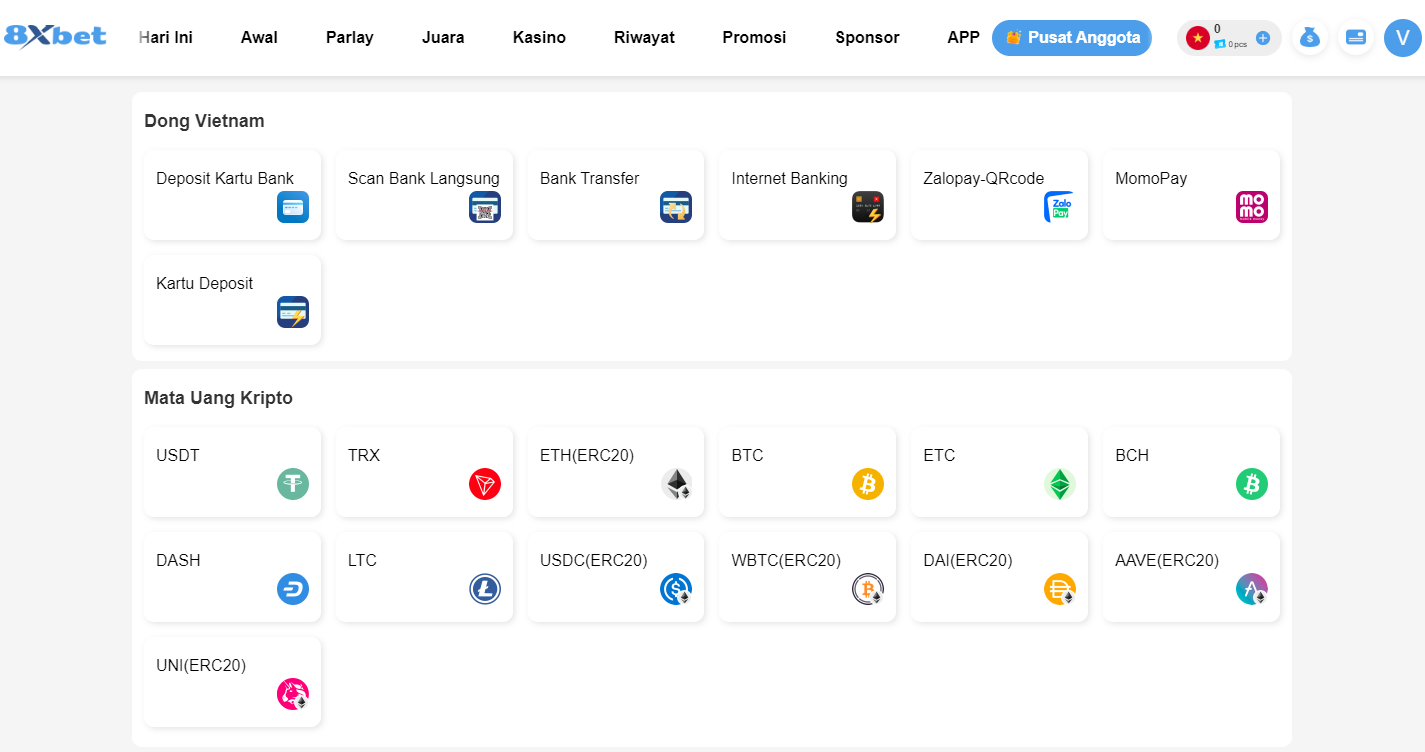Click the card wallet icon in header

tap(1356, 38)
